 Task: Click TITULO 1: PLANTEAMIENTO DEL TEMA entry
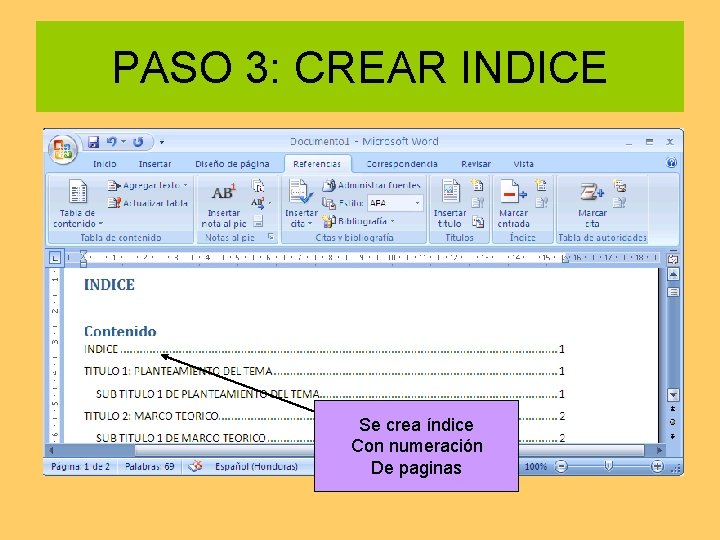click(x=324, y=371)
